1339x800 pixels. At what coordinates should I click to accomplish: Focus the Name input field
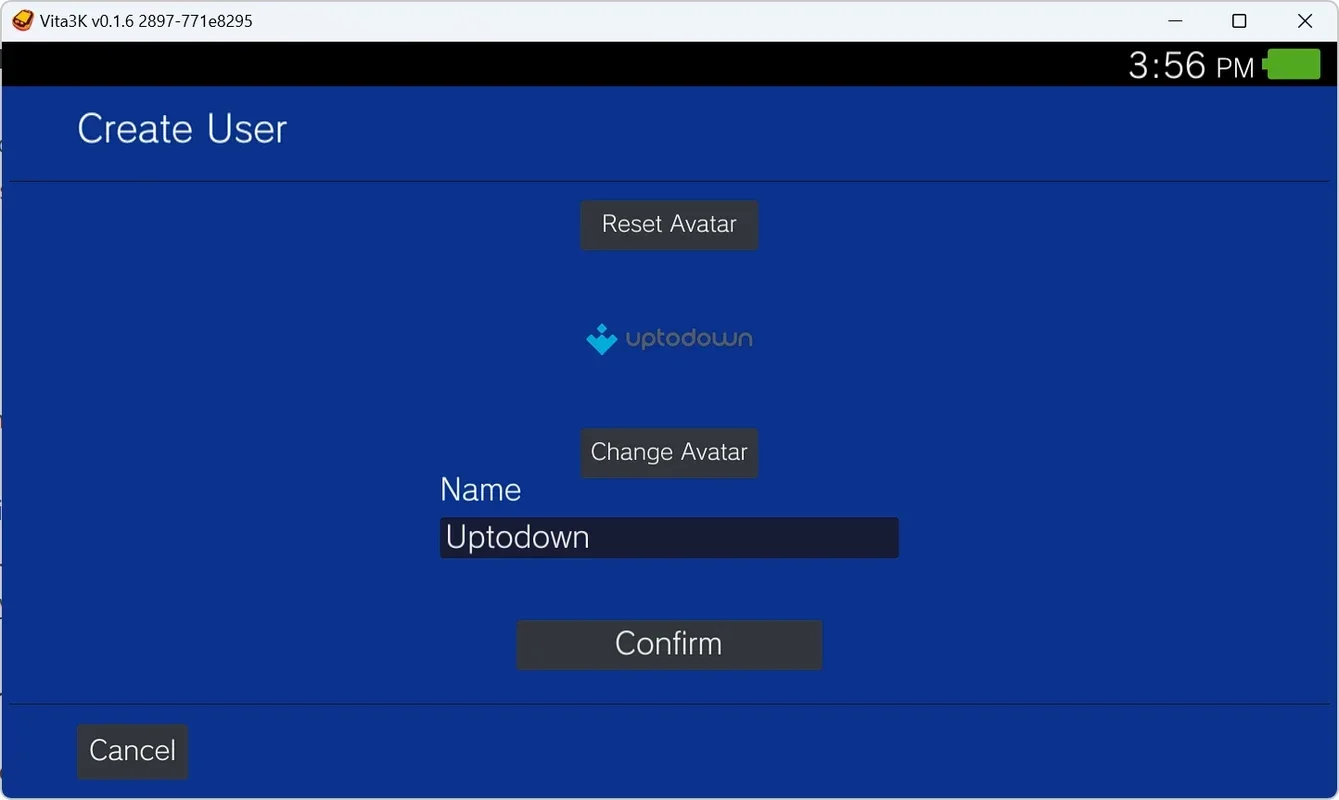(x=669, y=537)
